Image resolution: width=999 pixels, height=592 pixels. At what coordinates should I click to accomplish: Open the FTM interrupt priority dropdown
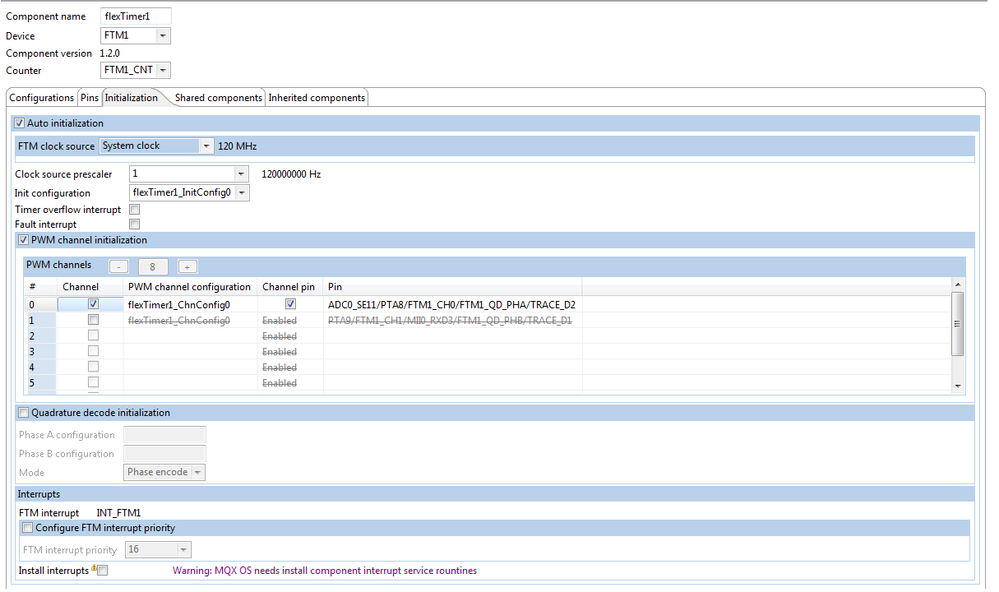tap(158, 549)
